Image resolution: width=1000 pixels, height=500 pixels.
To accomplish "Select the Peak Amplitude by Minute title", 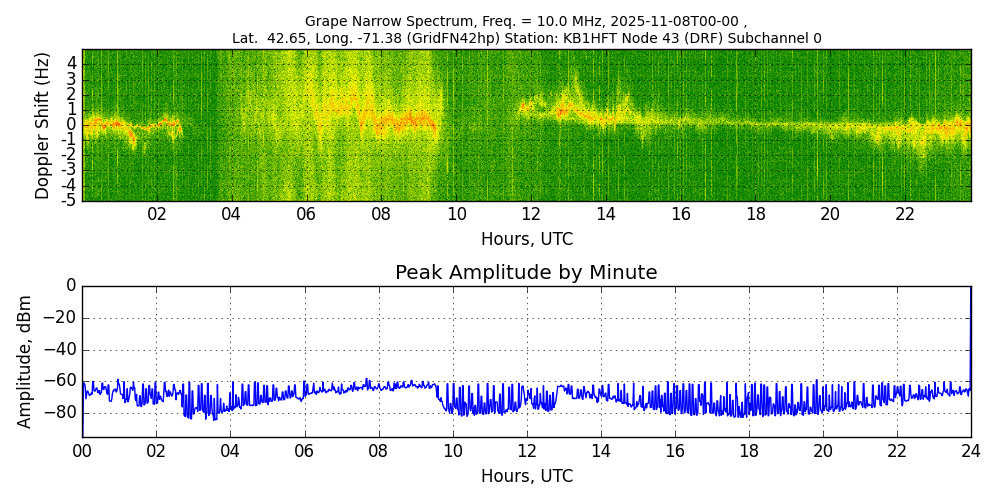I will point(526,273).
